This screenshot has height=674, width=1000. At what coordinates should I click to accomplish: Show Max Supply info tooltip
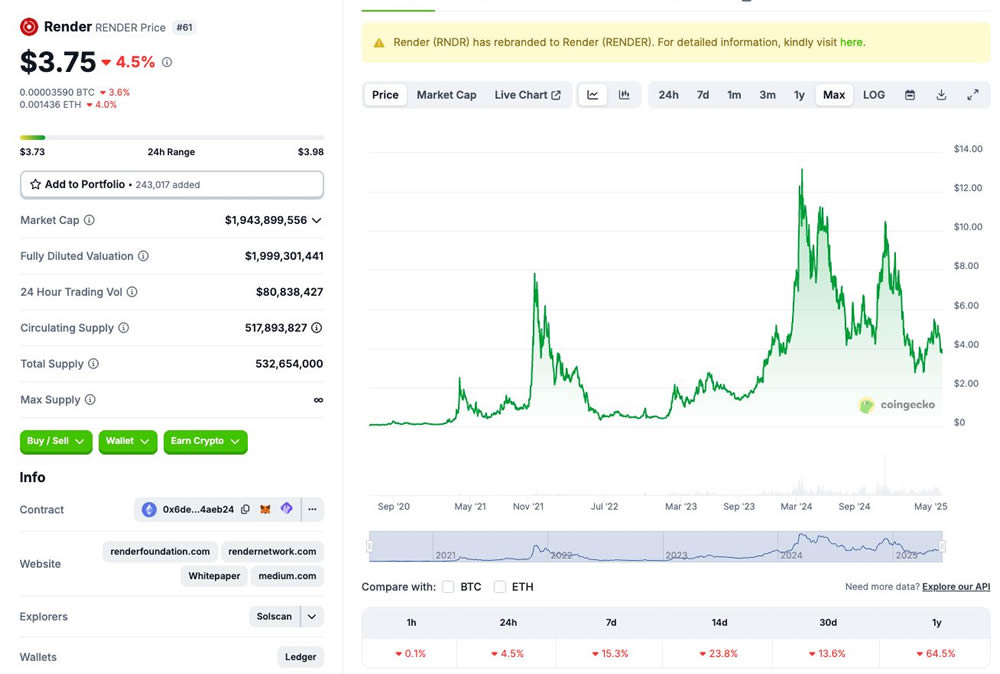(90, 399)
